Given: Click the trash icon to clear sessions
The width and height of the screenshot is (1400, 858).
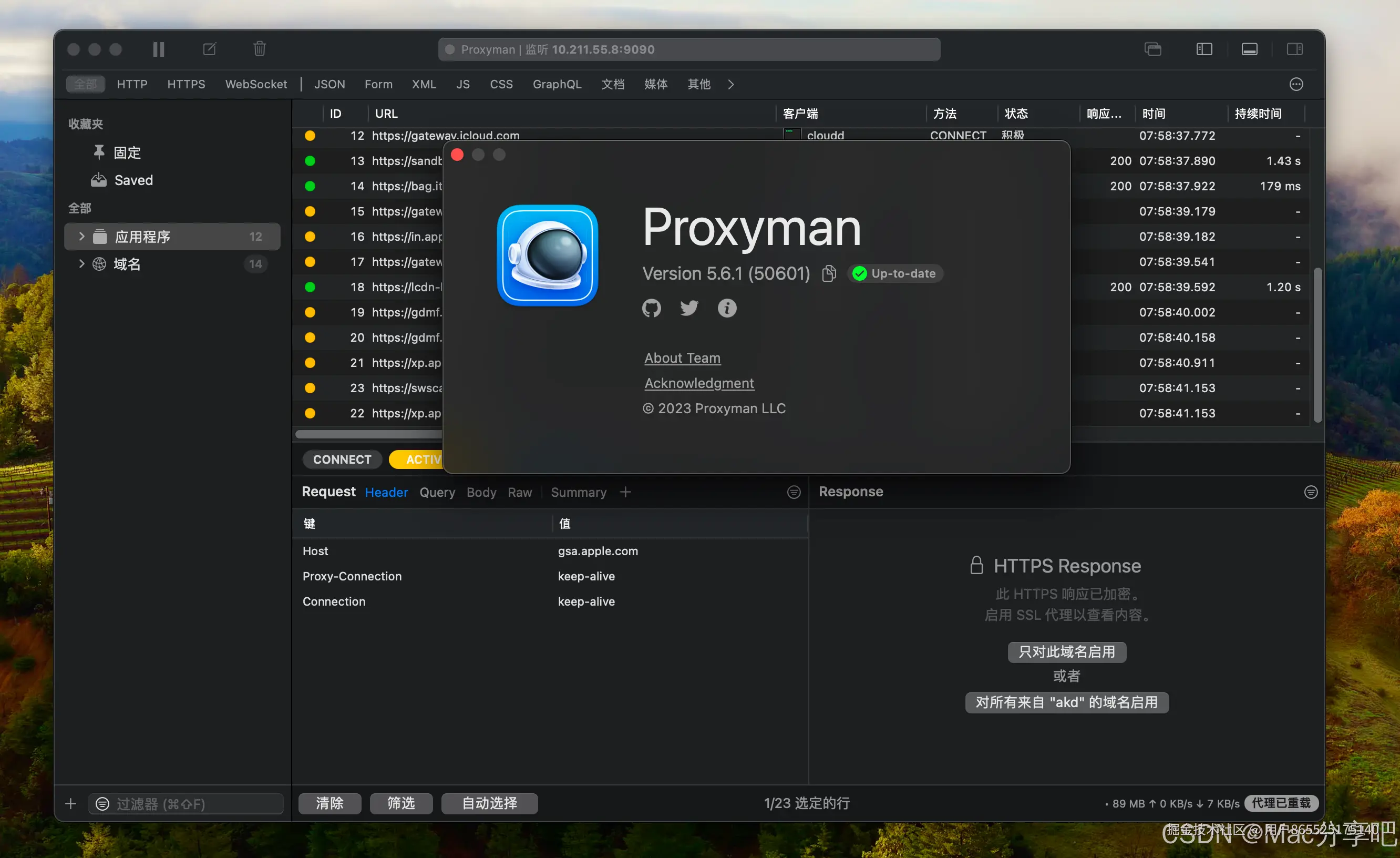Looking at the screenshot, I should 260,49.
